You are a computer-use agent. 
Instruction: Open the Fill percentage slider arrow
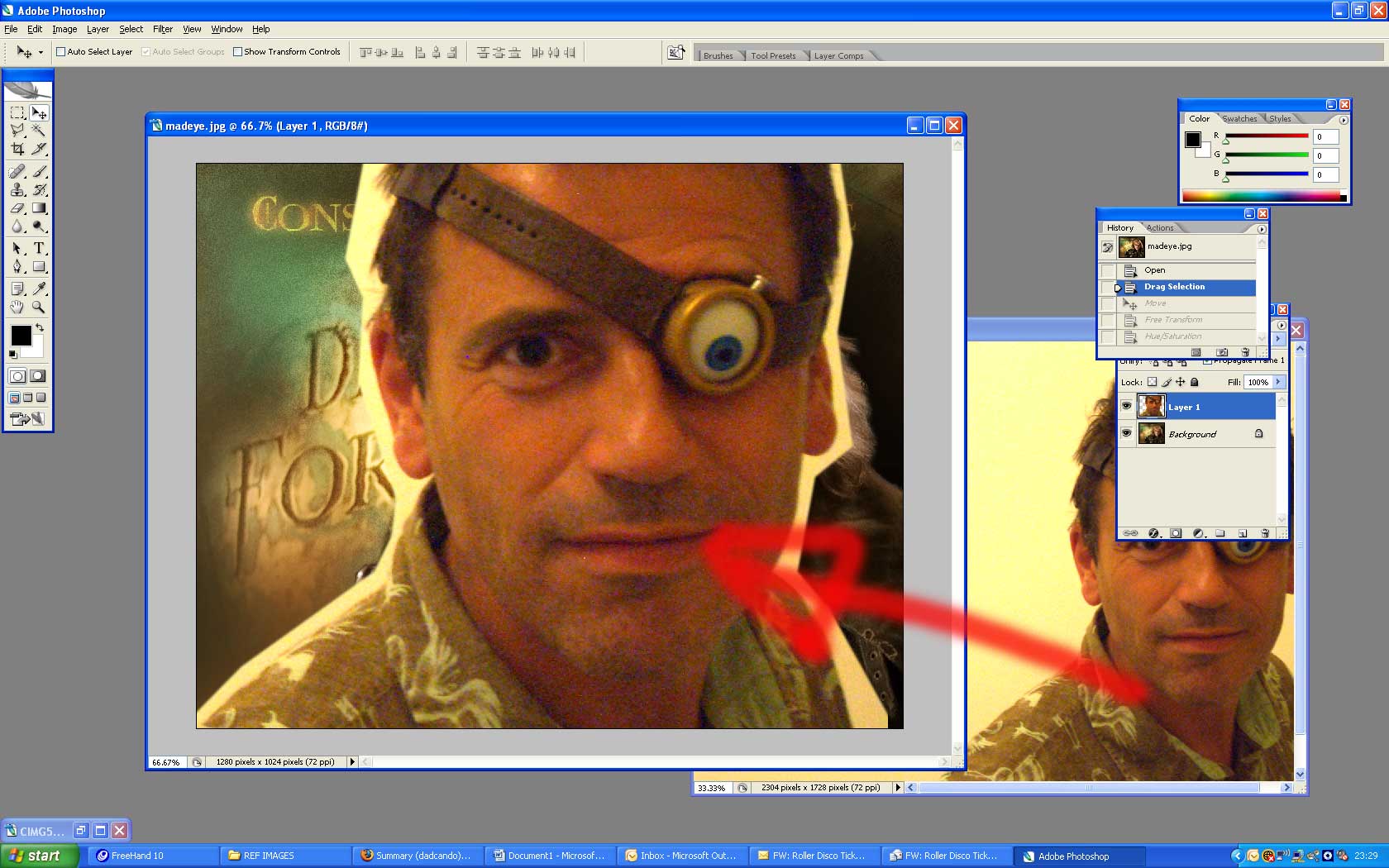1278,382
